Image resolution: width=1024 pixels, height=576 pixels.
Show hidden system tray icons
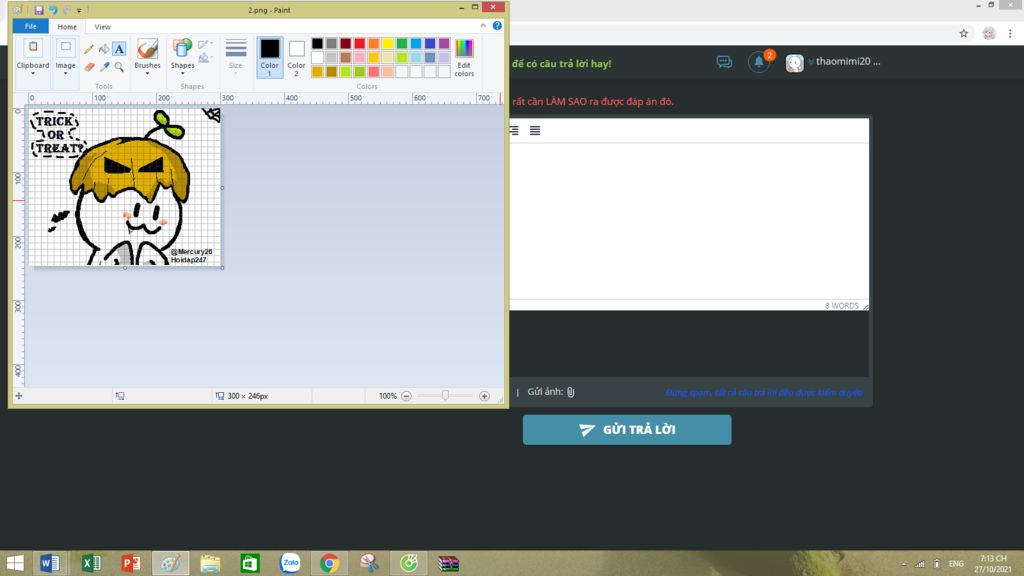point(904,564)
